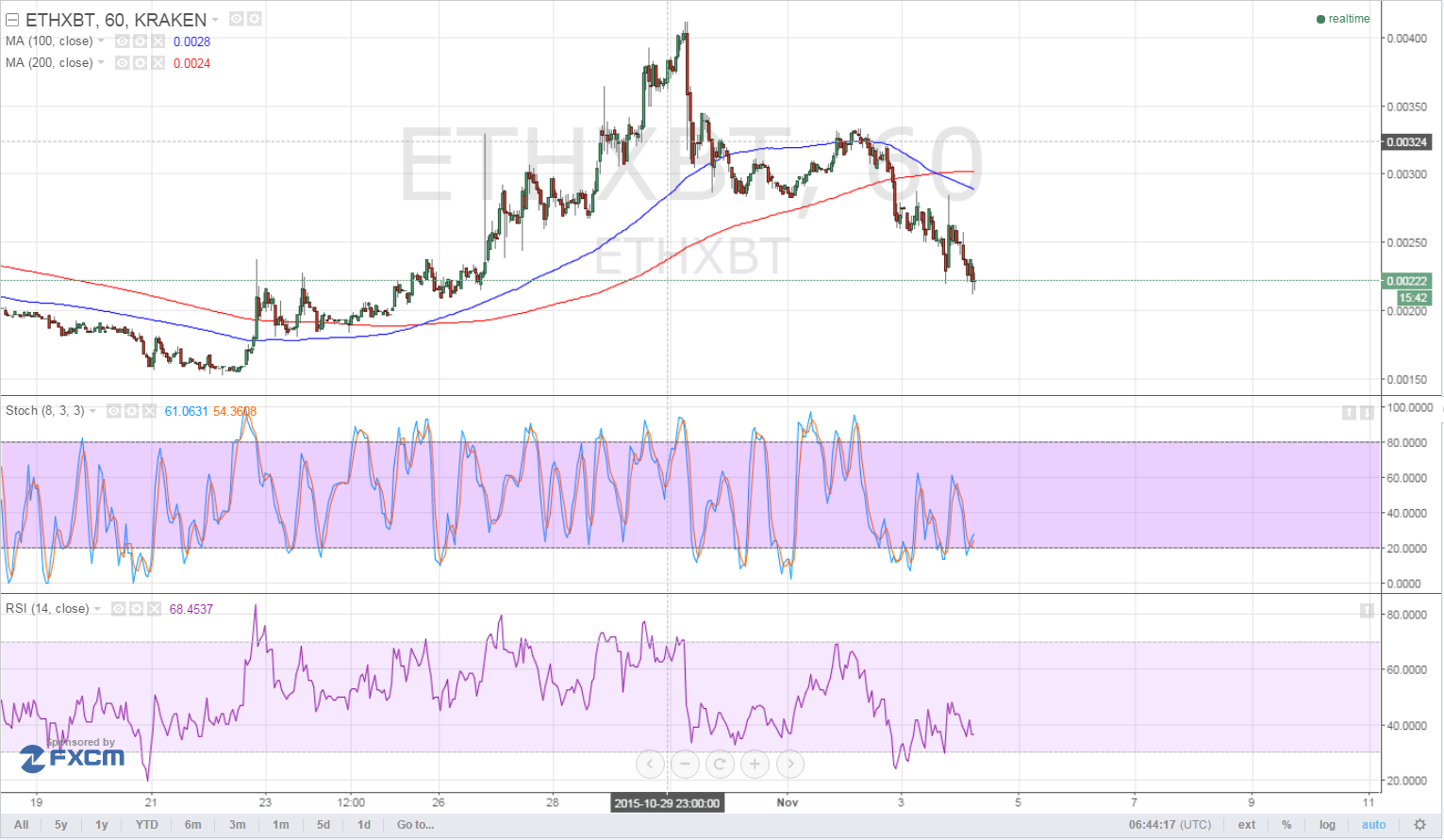This screenshot has width=1444, height=840.
Task: Open the MA (200, close) dropdown arrow
Action: pos(101,63)
